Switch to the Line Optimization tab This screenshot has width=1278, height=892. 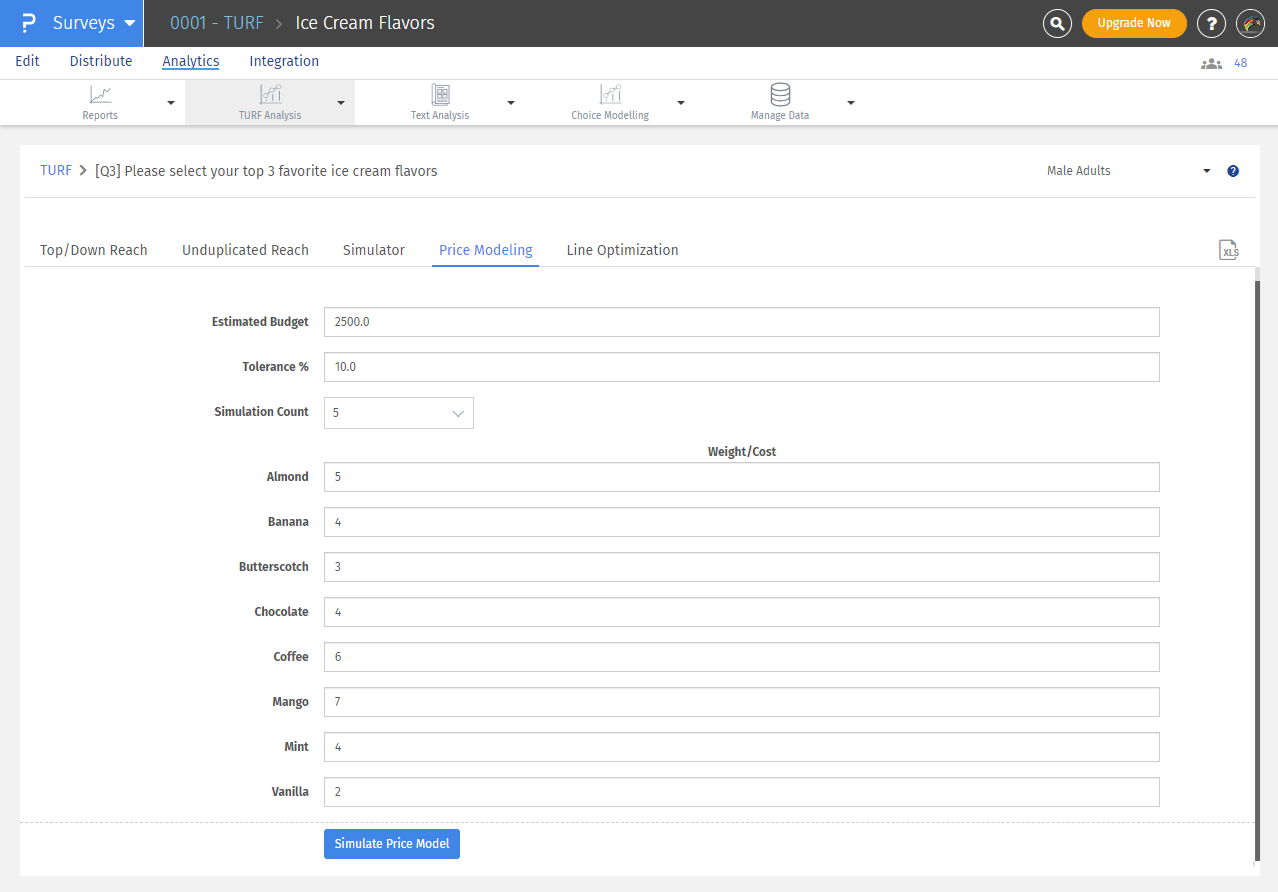coord(622,250)
